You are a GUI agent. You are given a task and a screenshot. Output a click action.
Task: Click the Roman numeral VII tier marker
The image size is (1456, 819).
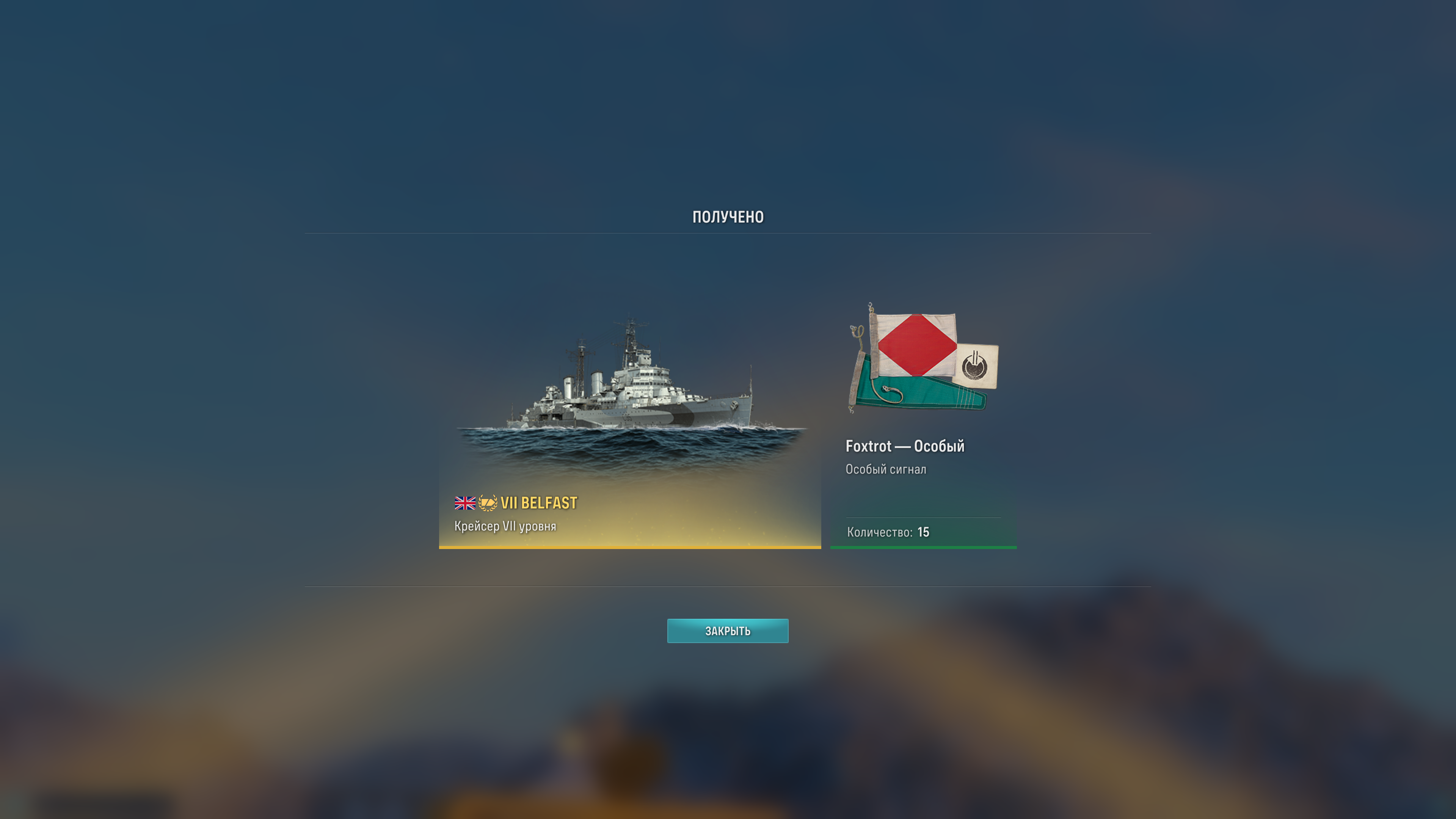[x=509, y=502]
